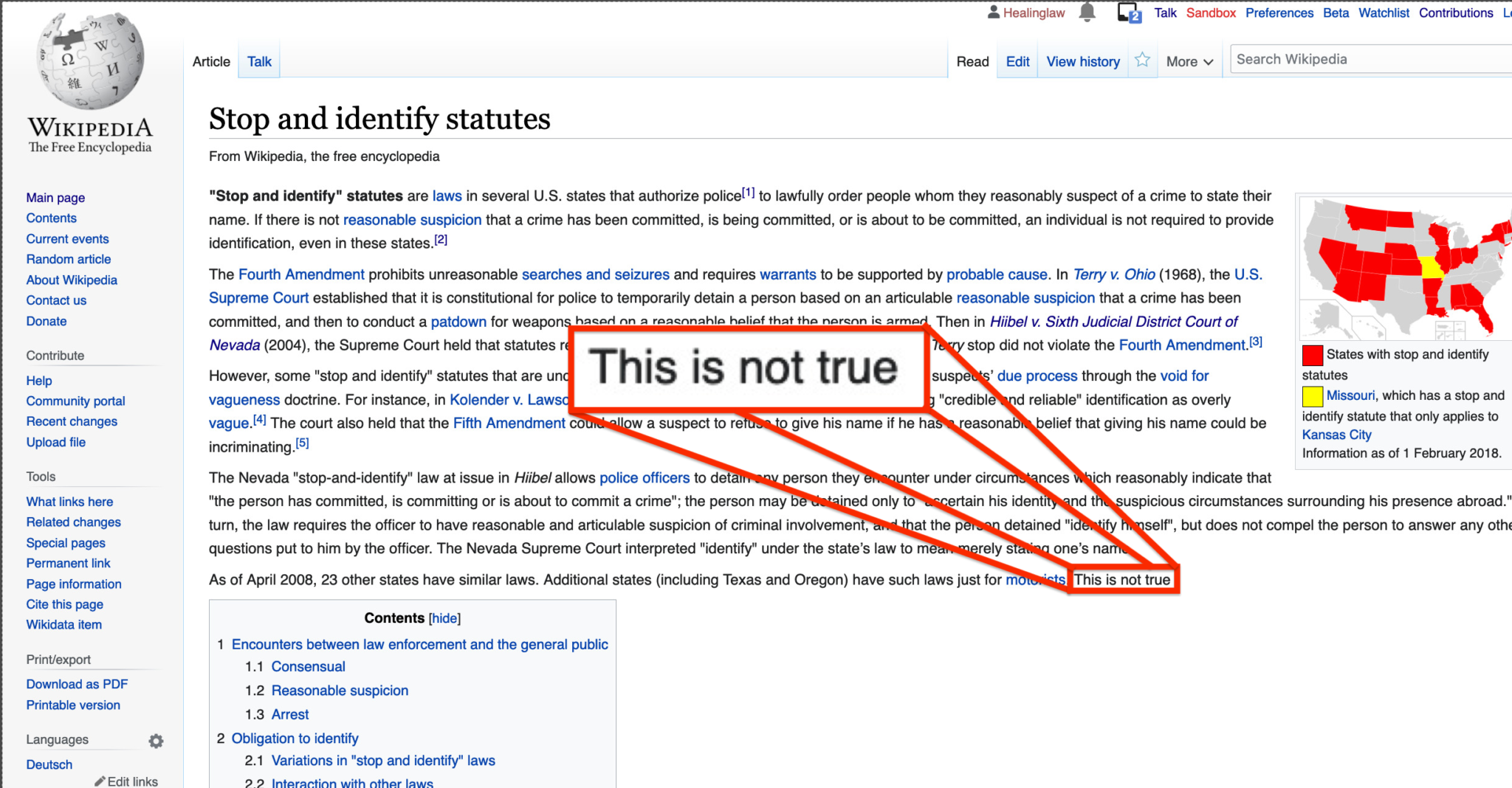
Task: Open the US states map thumbnail
Action: pos(1404,267)
